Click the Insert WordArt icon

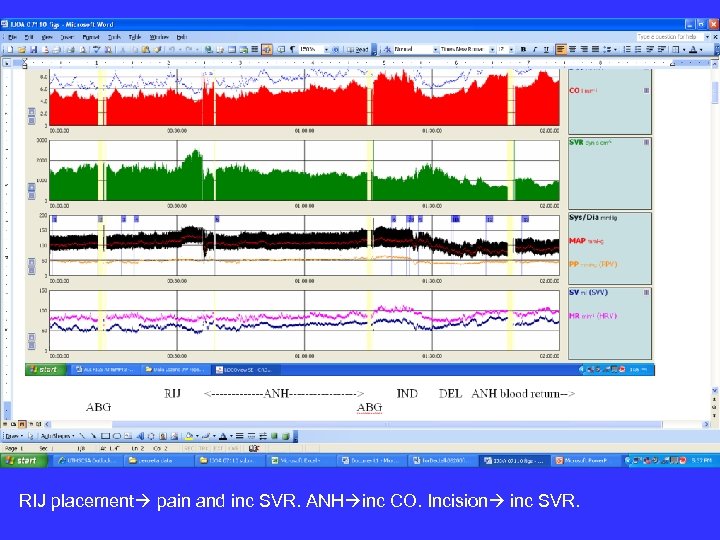coord(140,436)
